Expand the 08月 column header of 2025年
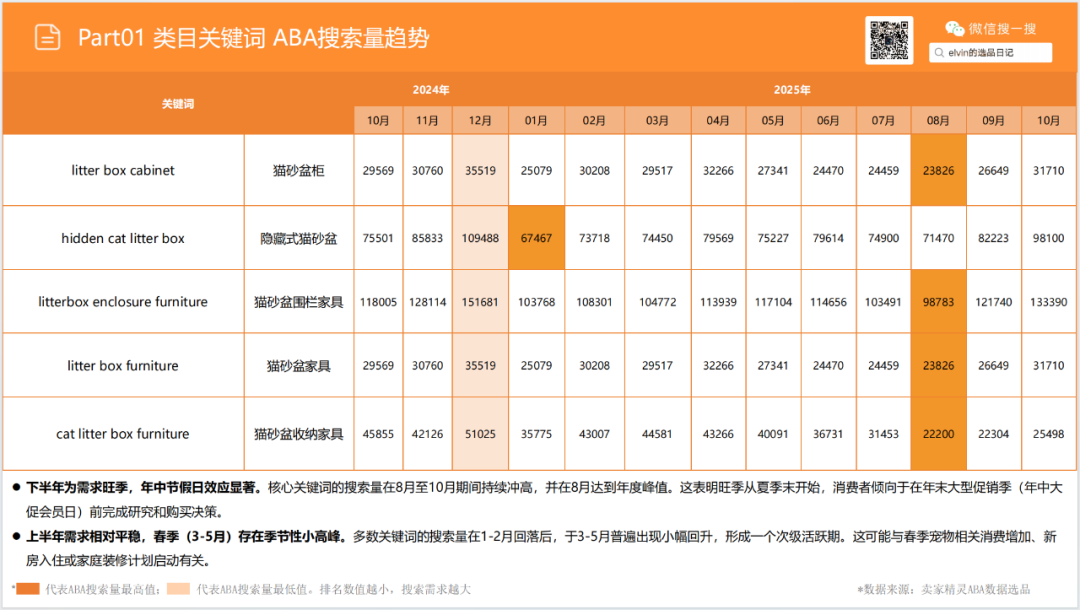The height and width of the screenshot is (610, 1080). pos(938,119)
